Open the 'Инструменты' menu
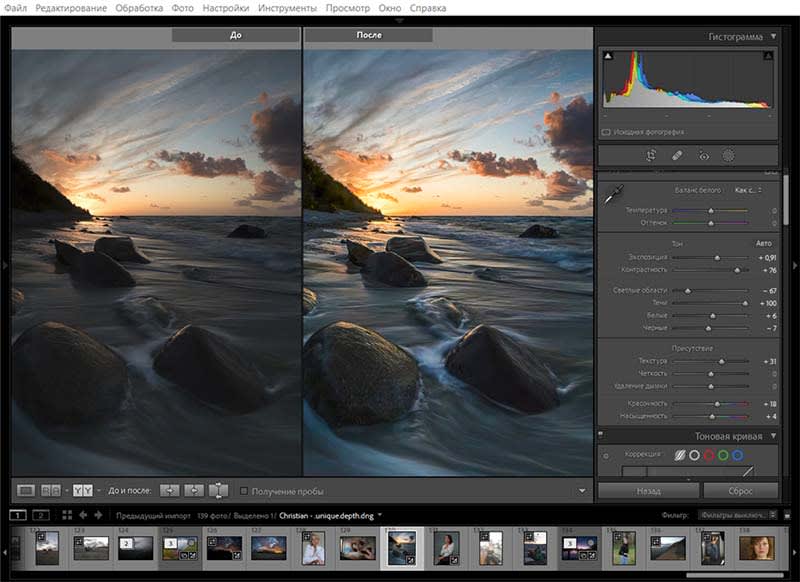The image size is (800, 582). click(x=288, y=7)
